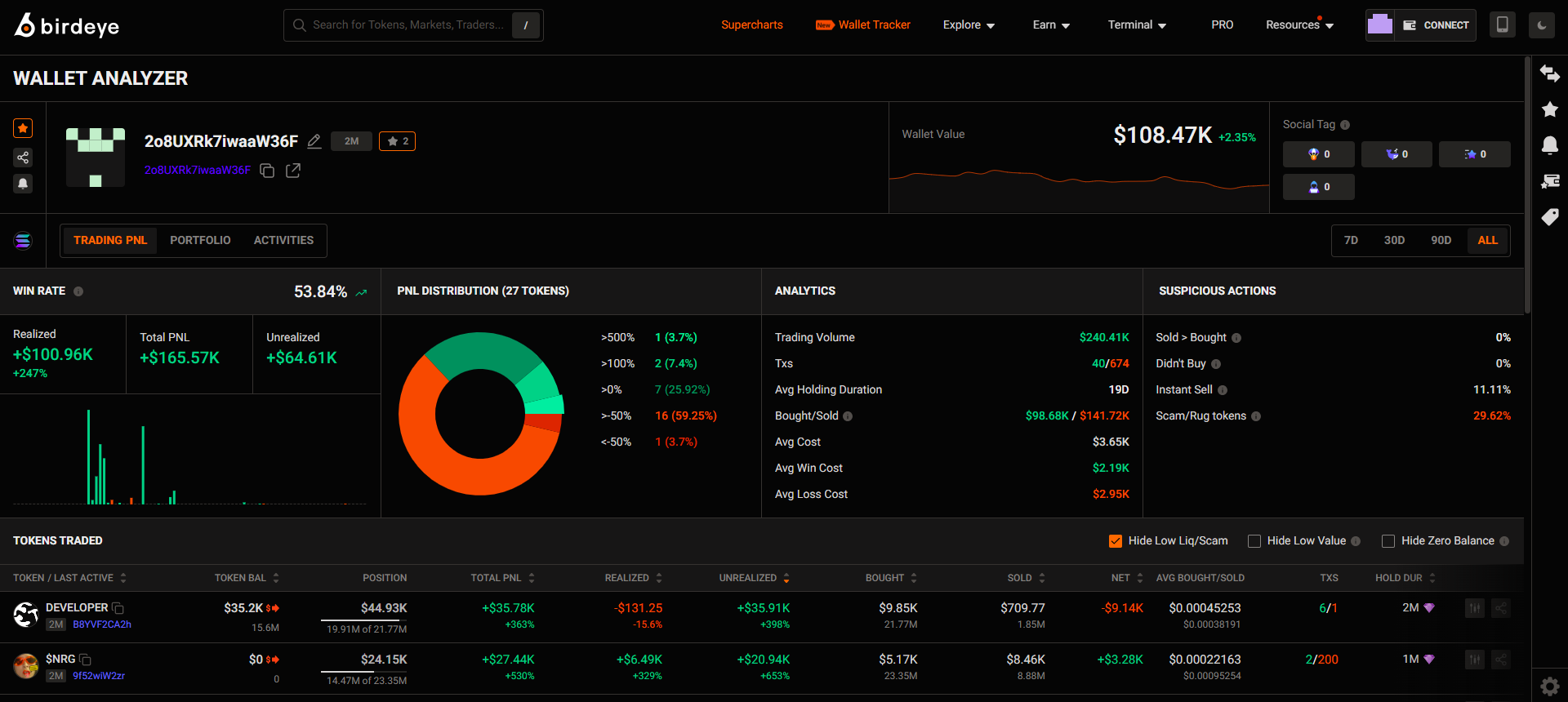Click the Scam/Rug tokens info icon
The width and height of the screenshot is (1568, 702).
(x=1256, y=416)
